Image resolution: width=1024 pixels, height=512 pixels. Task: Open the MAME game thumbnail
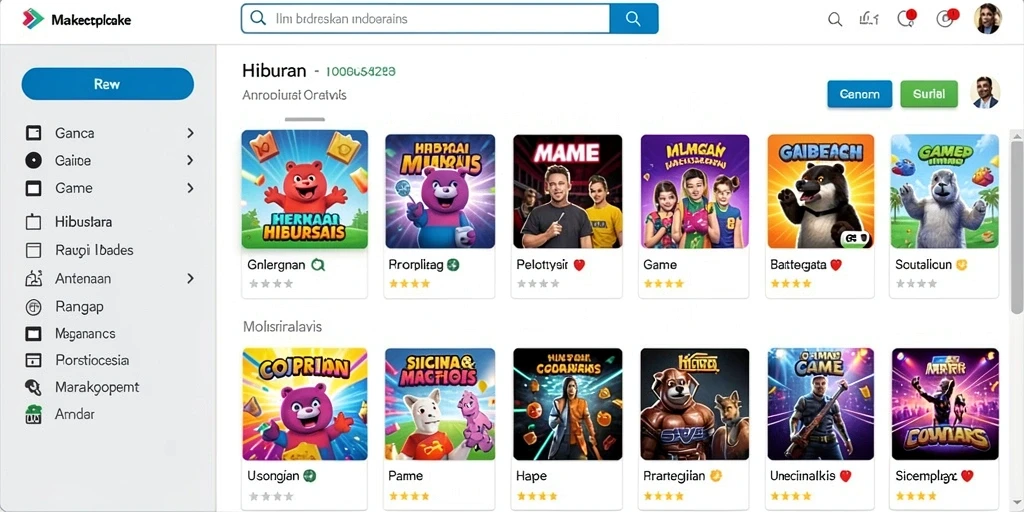coord(568,191)
